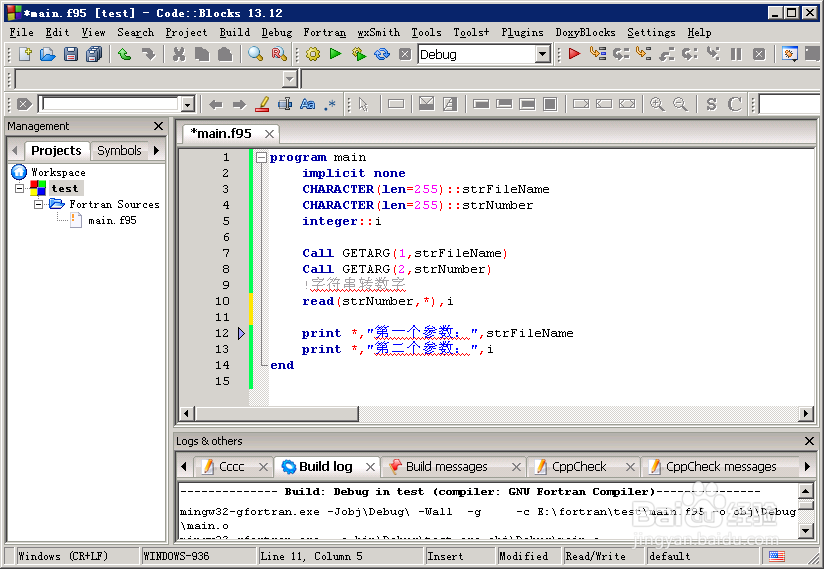Close the Logs & others panel
The height and width of the screenshot is (569, 824).
pyautogui.click(x=809, y=441)
